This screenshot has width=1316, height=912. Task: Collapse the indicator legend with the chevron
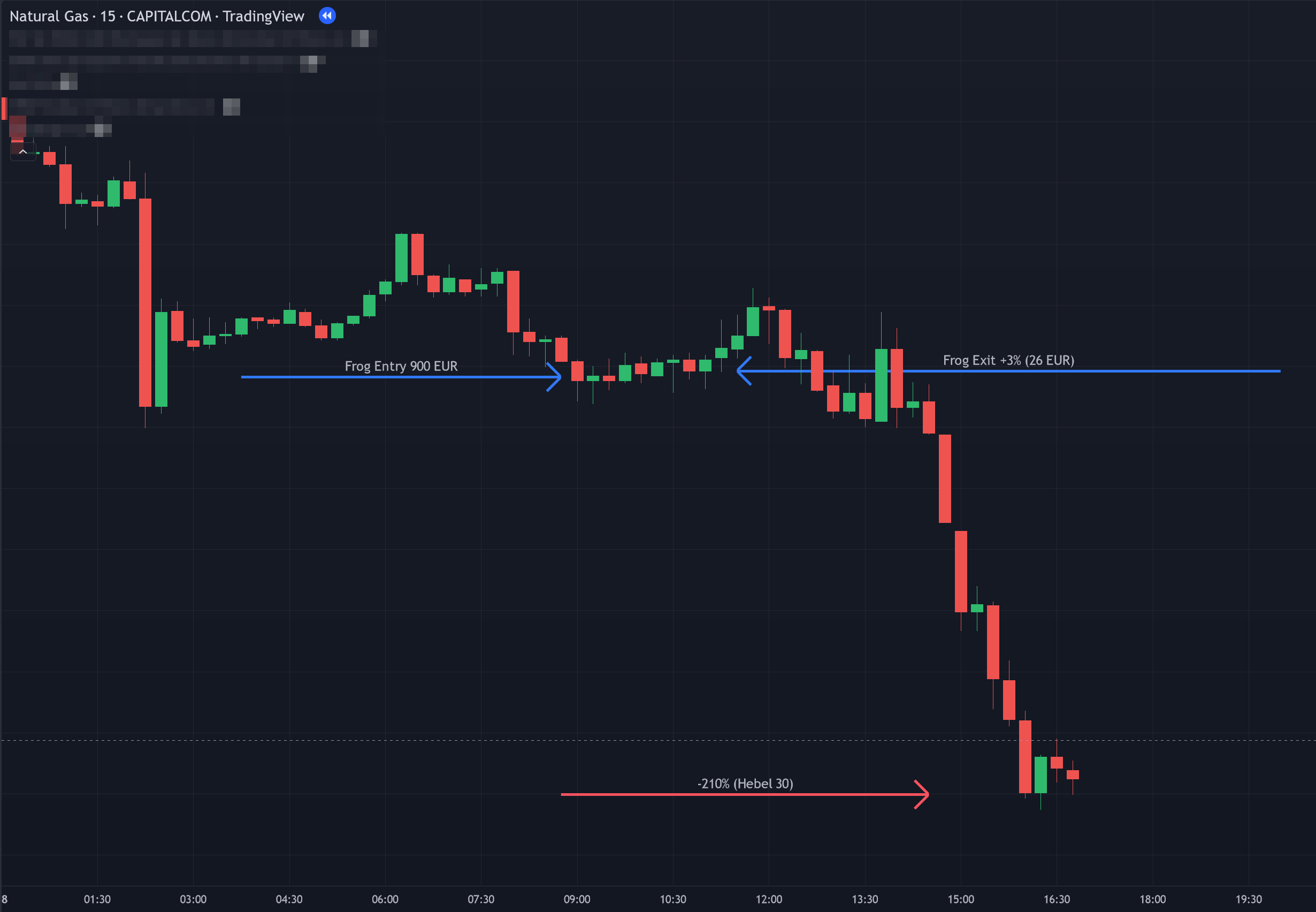[23, 152]
